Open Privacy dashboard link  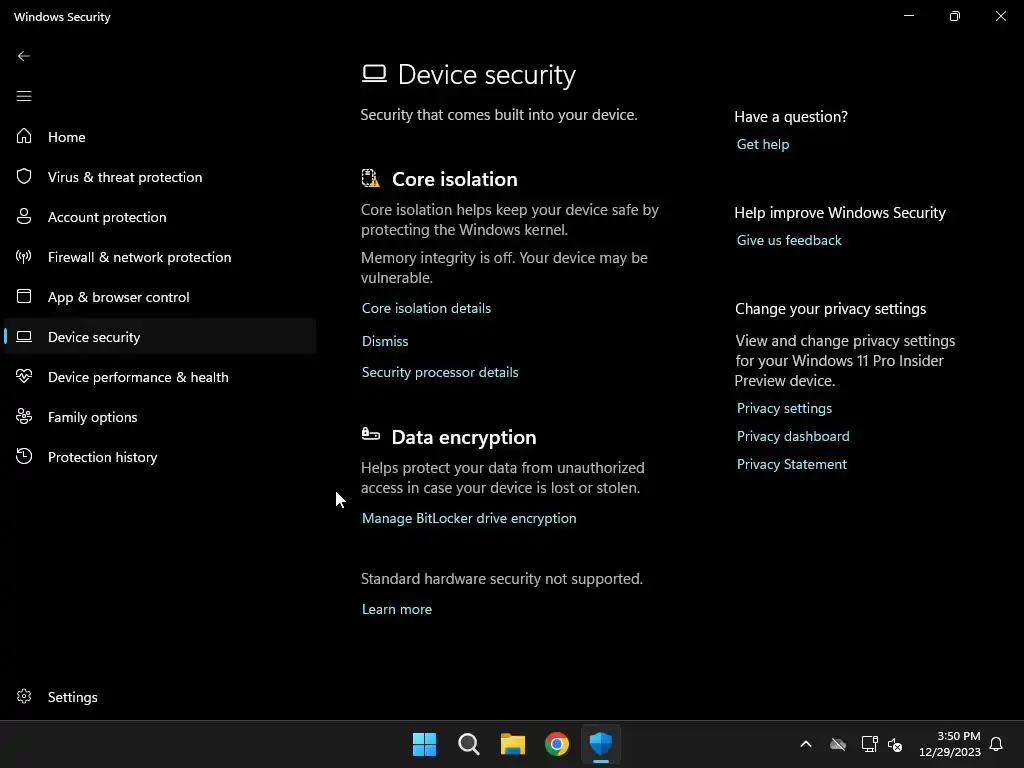(793, 436)
